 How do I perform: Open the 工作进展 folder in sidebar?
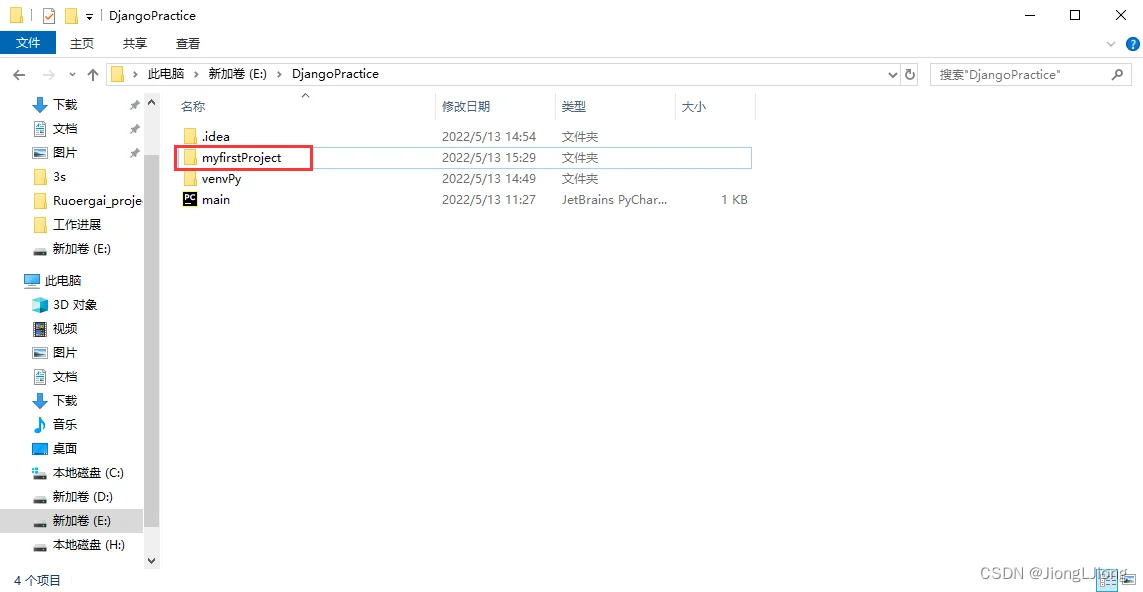[x=77, y=225]
